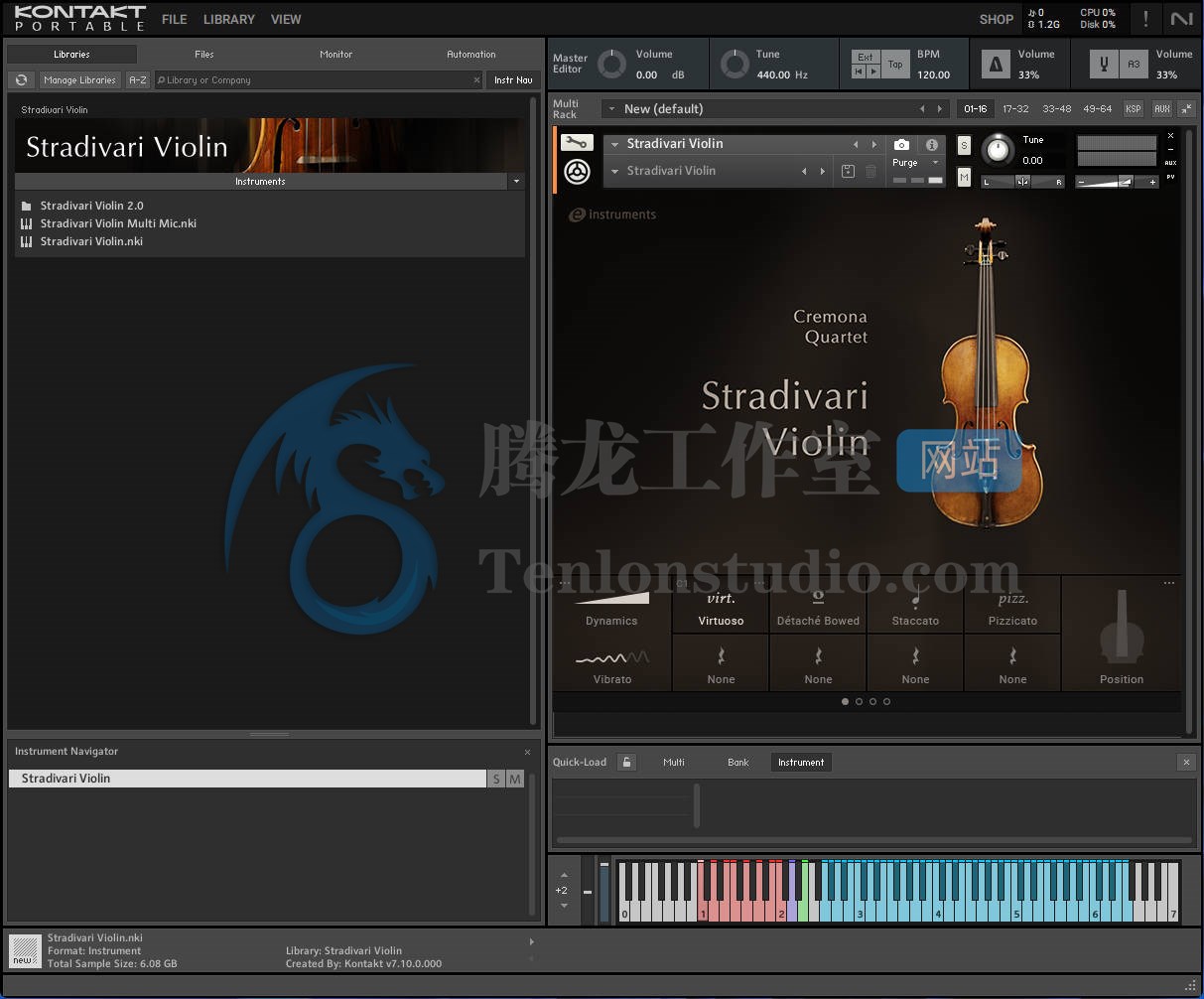Switch to the Monitor tab

(335, 55)
